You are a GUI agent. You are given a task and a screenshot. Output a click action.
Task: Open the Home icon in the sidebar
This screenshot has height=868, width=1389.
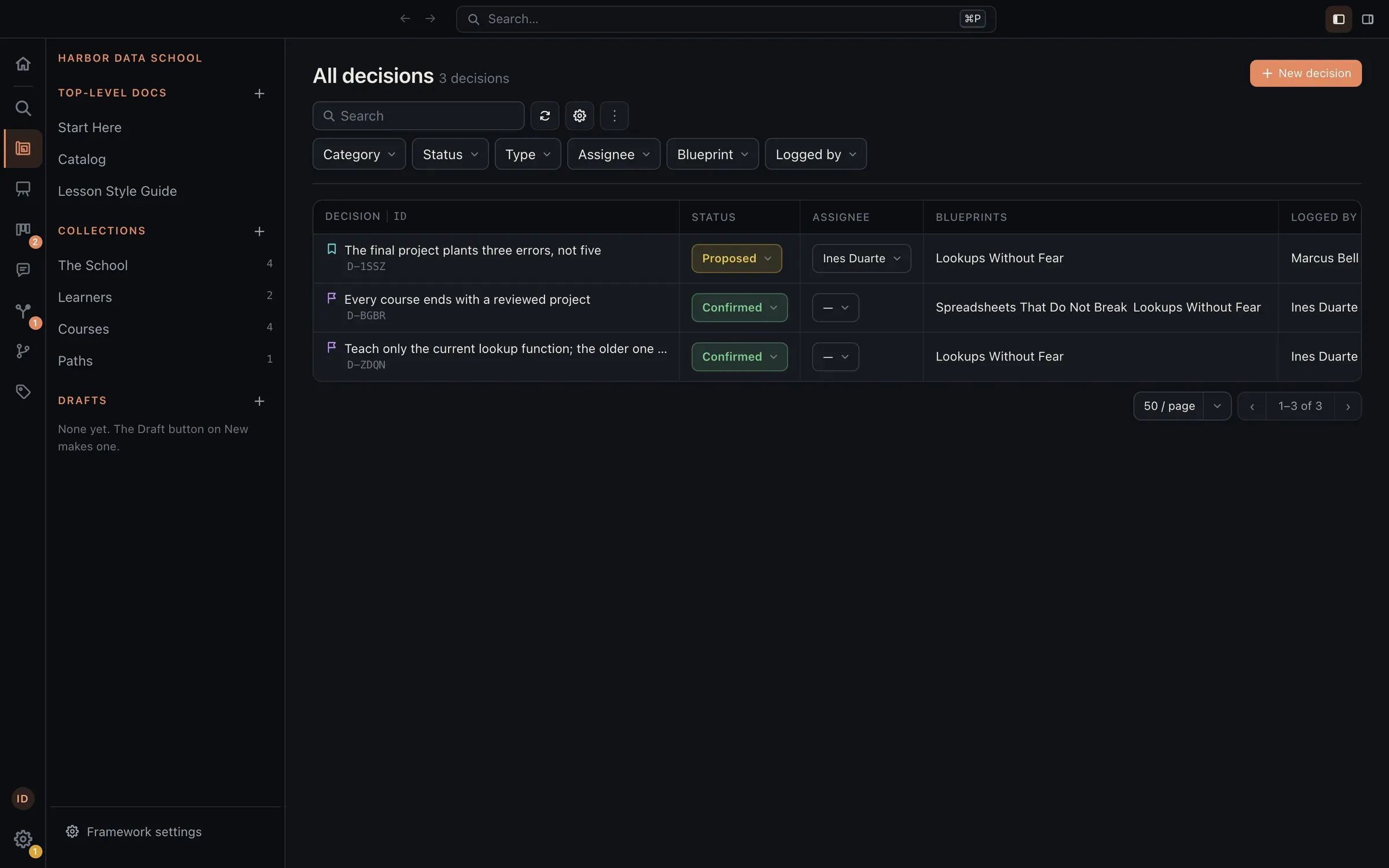(23, 64)
